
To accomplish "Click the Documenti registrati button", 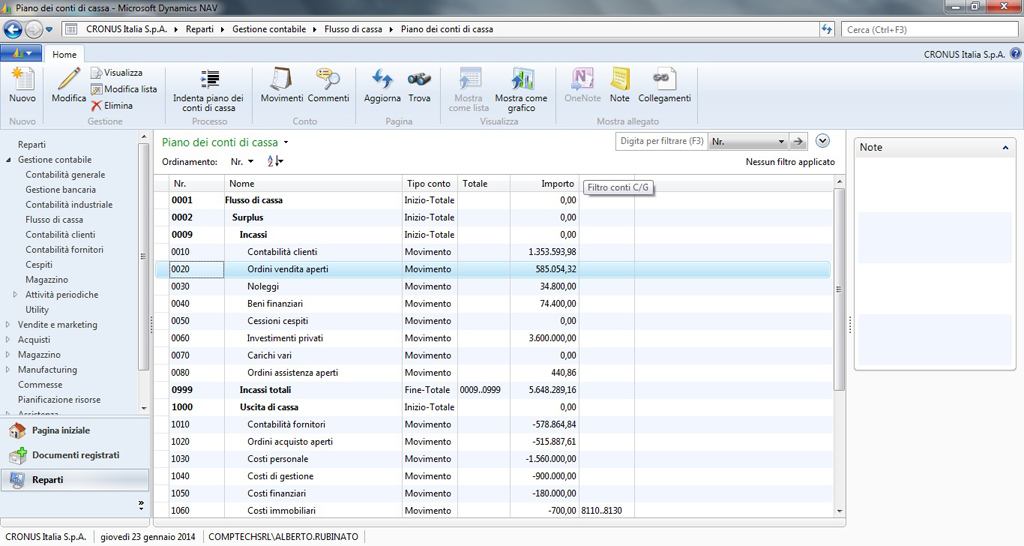I will (76, 455).
